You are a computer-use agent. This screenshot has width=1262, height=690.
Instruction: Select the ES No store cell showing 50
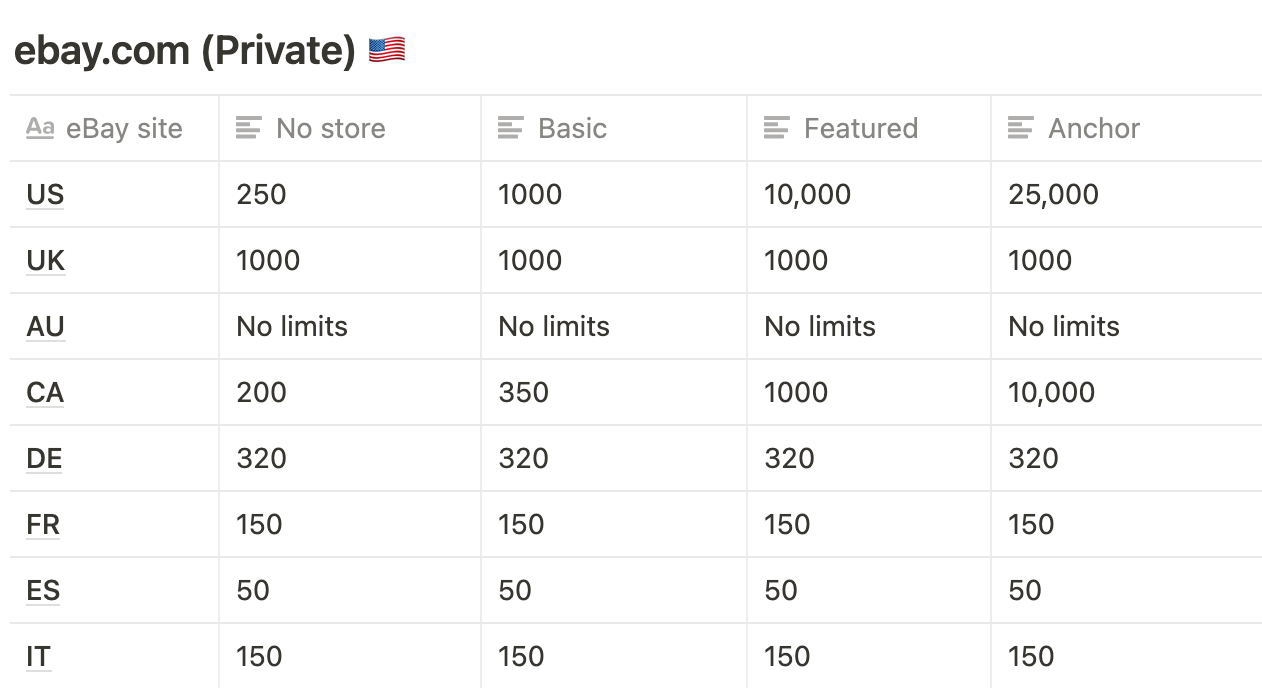349,590
